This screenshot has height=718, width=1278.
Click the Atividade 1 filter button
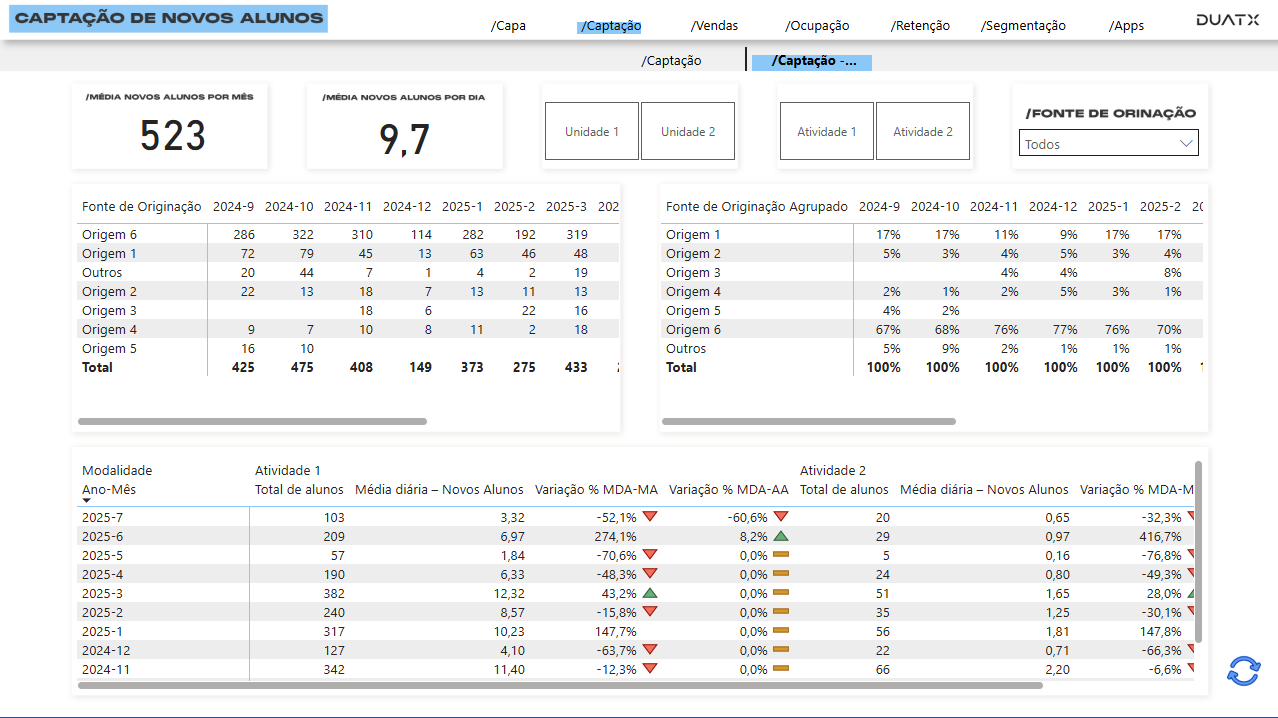(x=826, y=131)
